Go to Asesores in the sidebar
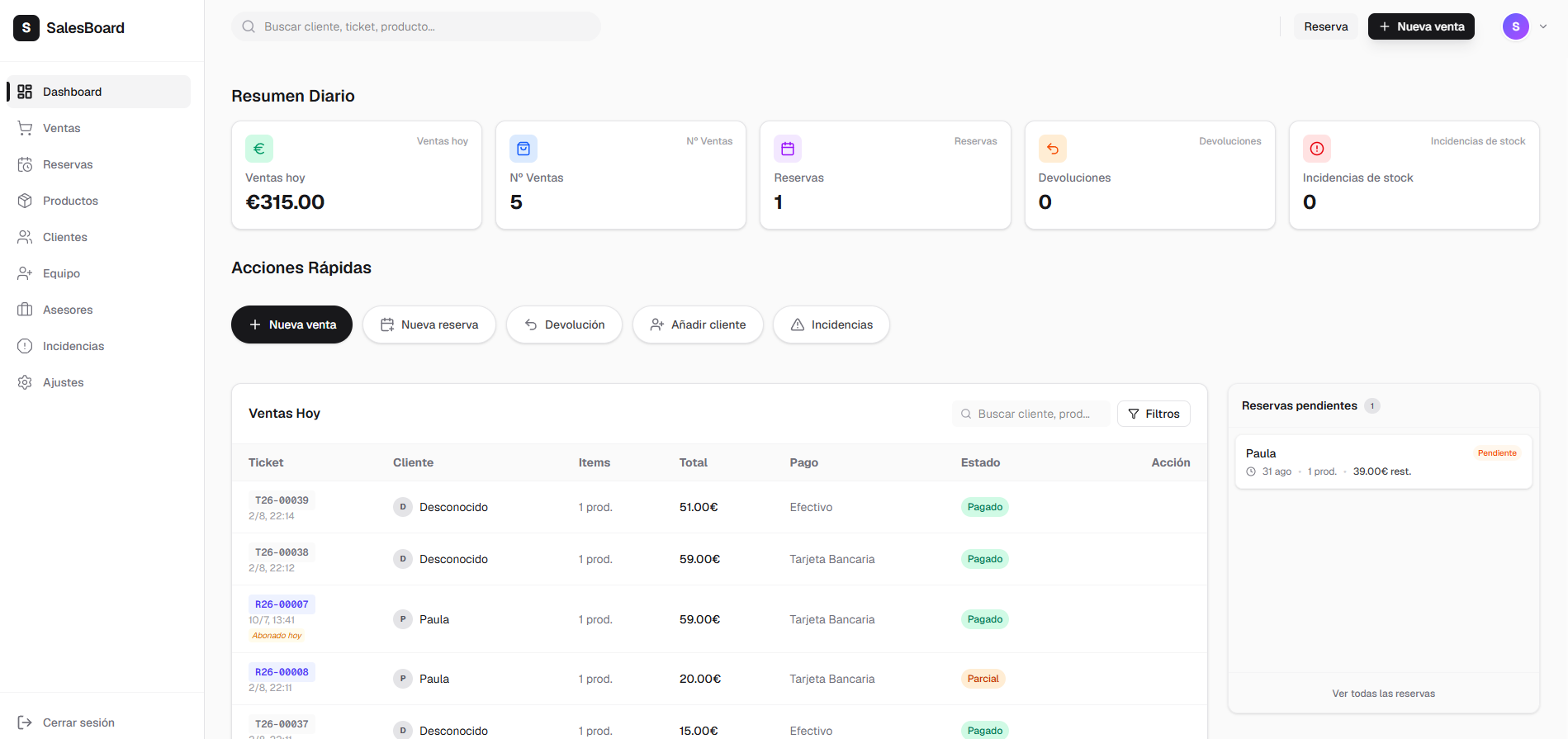Viewport: 1568px width, 739px height. coord(98,310)
